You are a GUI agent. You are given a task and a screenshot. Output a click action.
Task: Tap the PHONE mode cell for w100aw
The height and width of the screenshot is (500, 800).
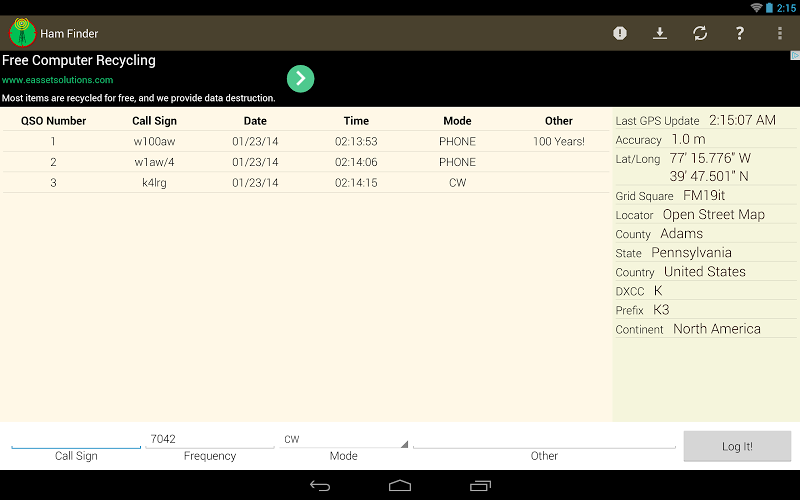457,141
